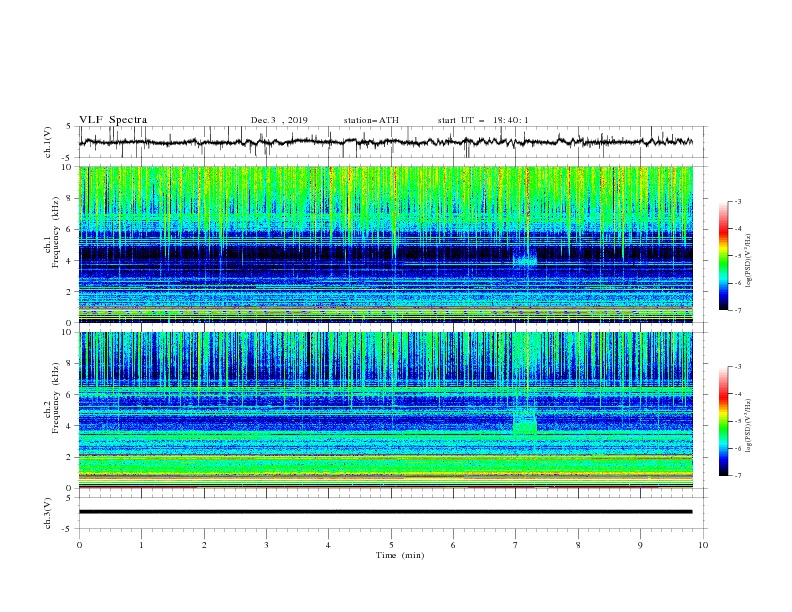Click time axis tick label "1"
Screen dimensions: 792x612
[141, 545]
